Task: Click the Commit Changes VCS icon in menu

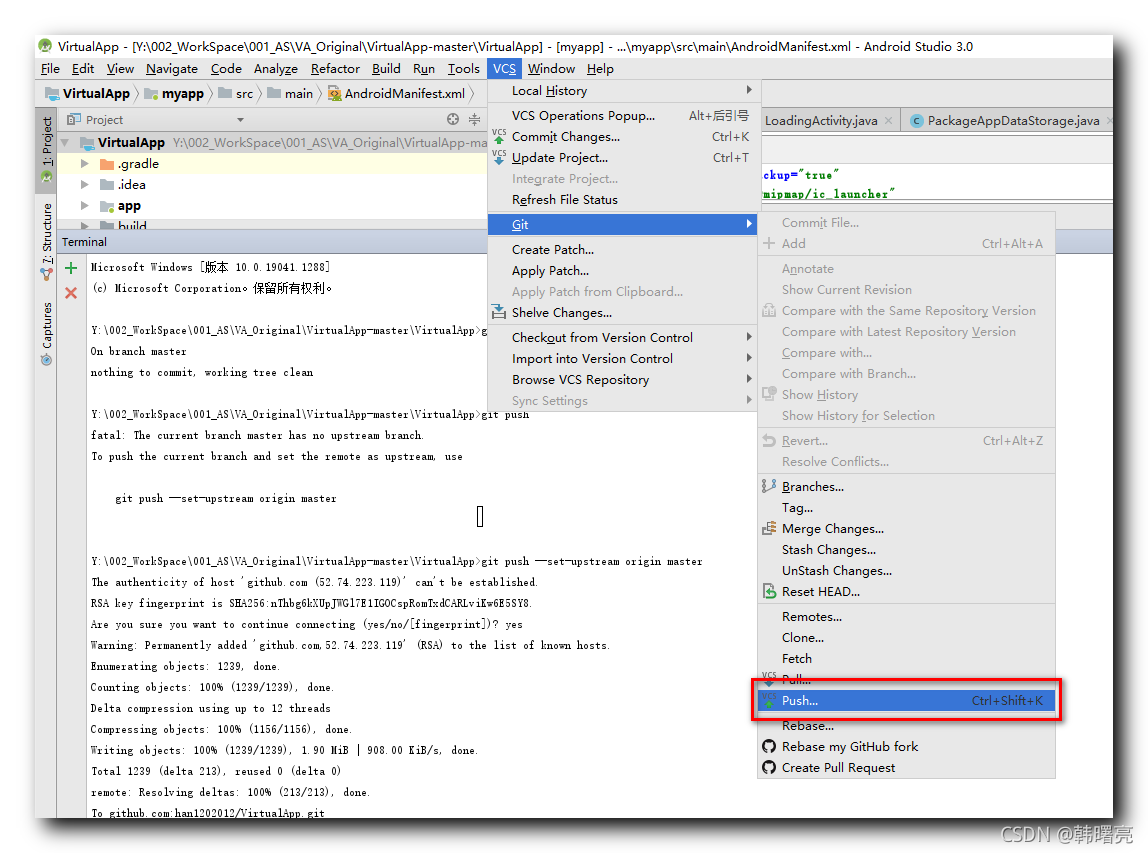Action: pyautogui.click(x=499, y=136)
